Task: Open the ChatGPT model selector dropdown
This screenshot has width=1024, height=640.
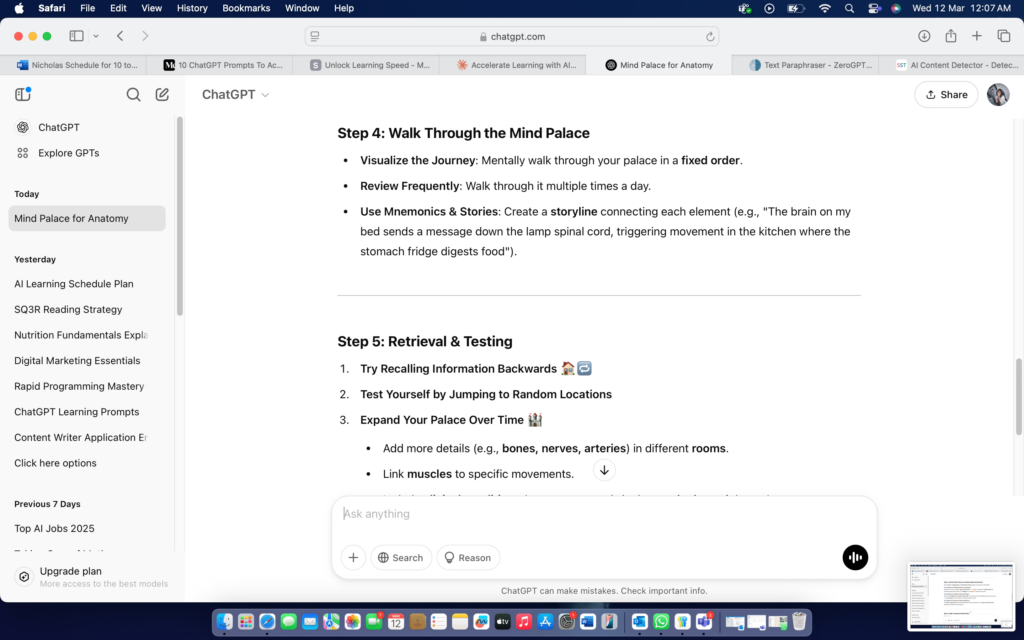Action: (x=236, y=95)
